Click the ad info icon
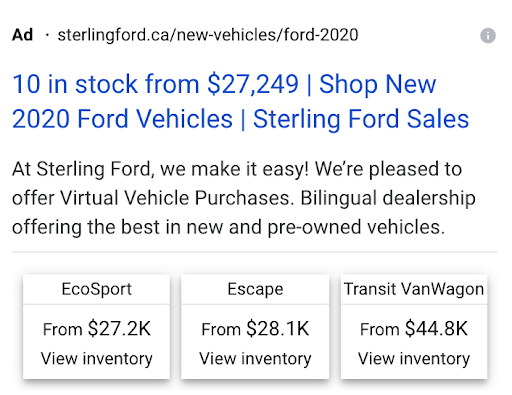This screenshot has width=512, height=395. point(488,35)
